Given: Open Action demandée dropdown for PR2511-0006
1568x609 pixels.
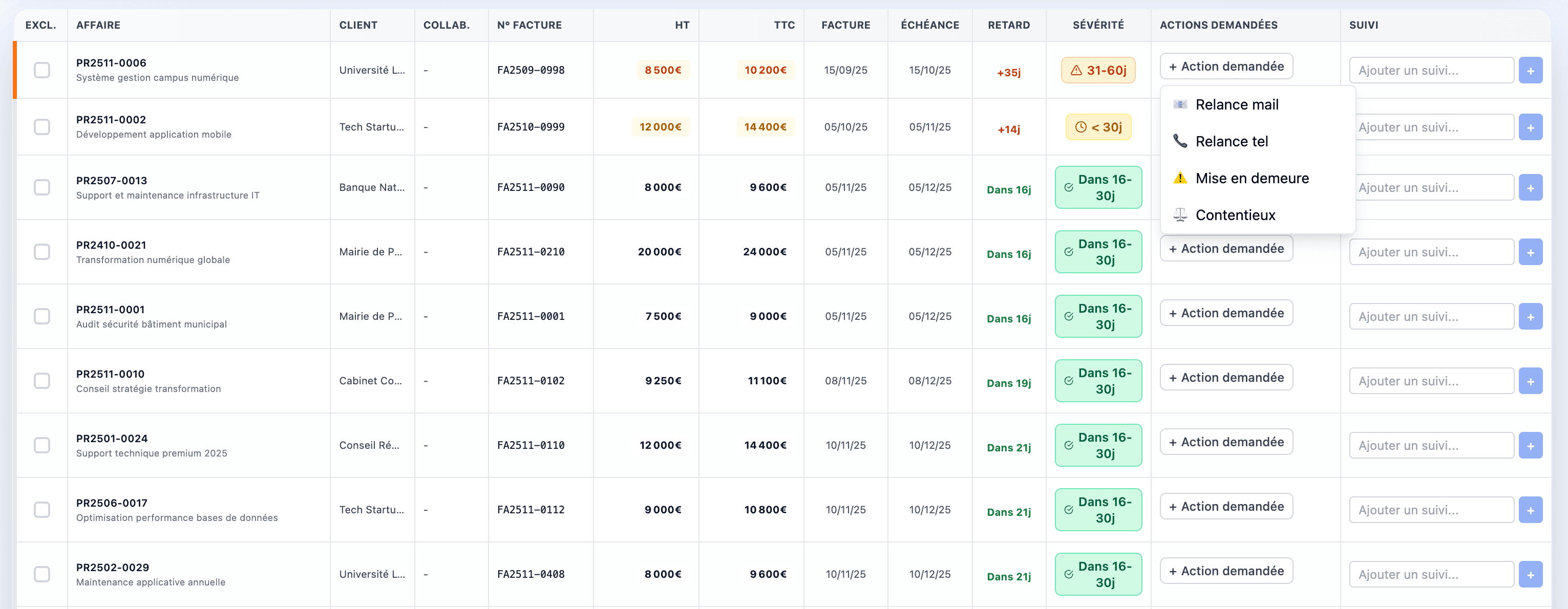Looking at the screenshot, I should (1226, 67).
